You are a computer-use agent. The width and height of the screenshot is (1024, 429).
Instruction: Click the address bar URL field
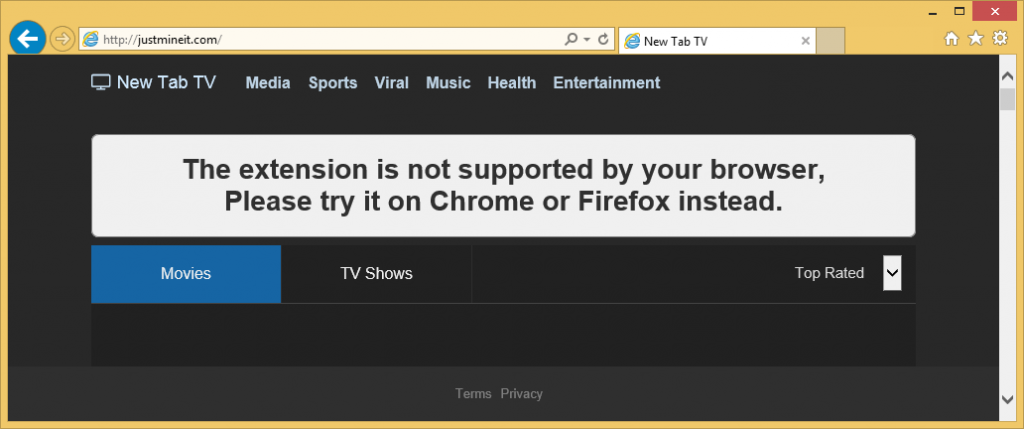click(x=330, y=40)
